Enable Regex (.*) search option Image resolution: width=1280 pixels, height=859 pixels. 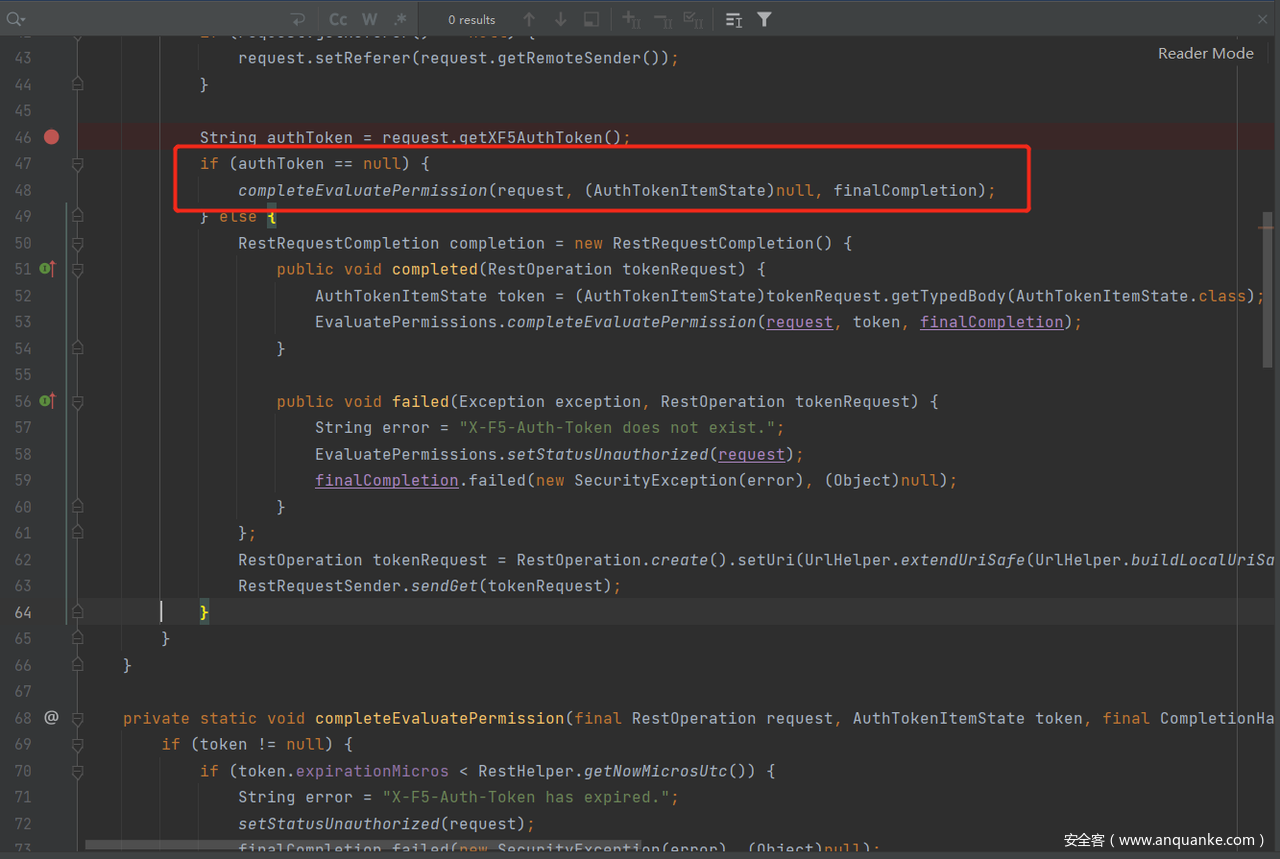400,19
